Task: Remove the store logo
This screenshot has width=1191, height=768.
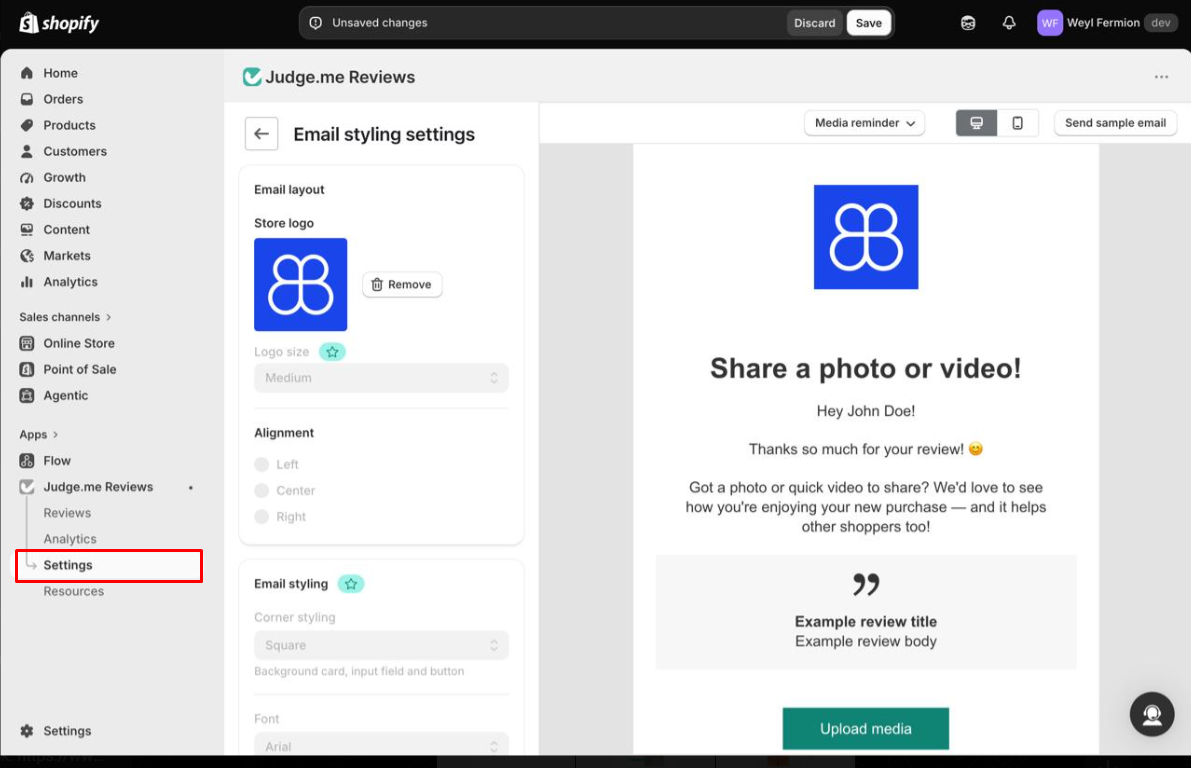Action: (402, 285)
